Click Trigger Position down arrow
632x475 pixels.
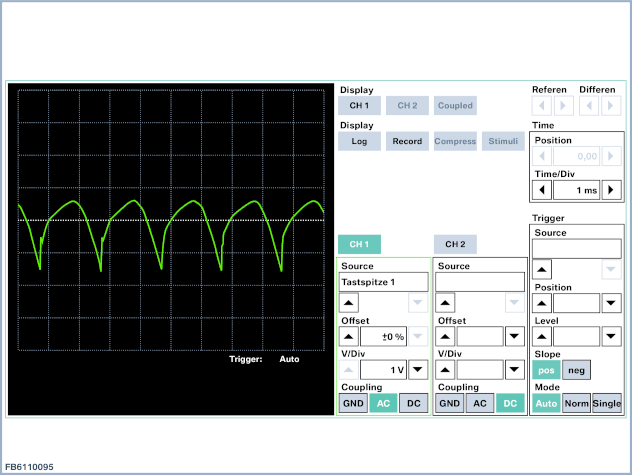coord(611,303)
